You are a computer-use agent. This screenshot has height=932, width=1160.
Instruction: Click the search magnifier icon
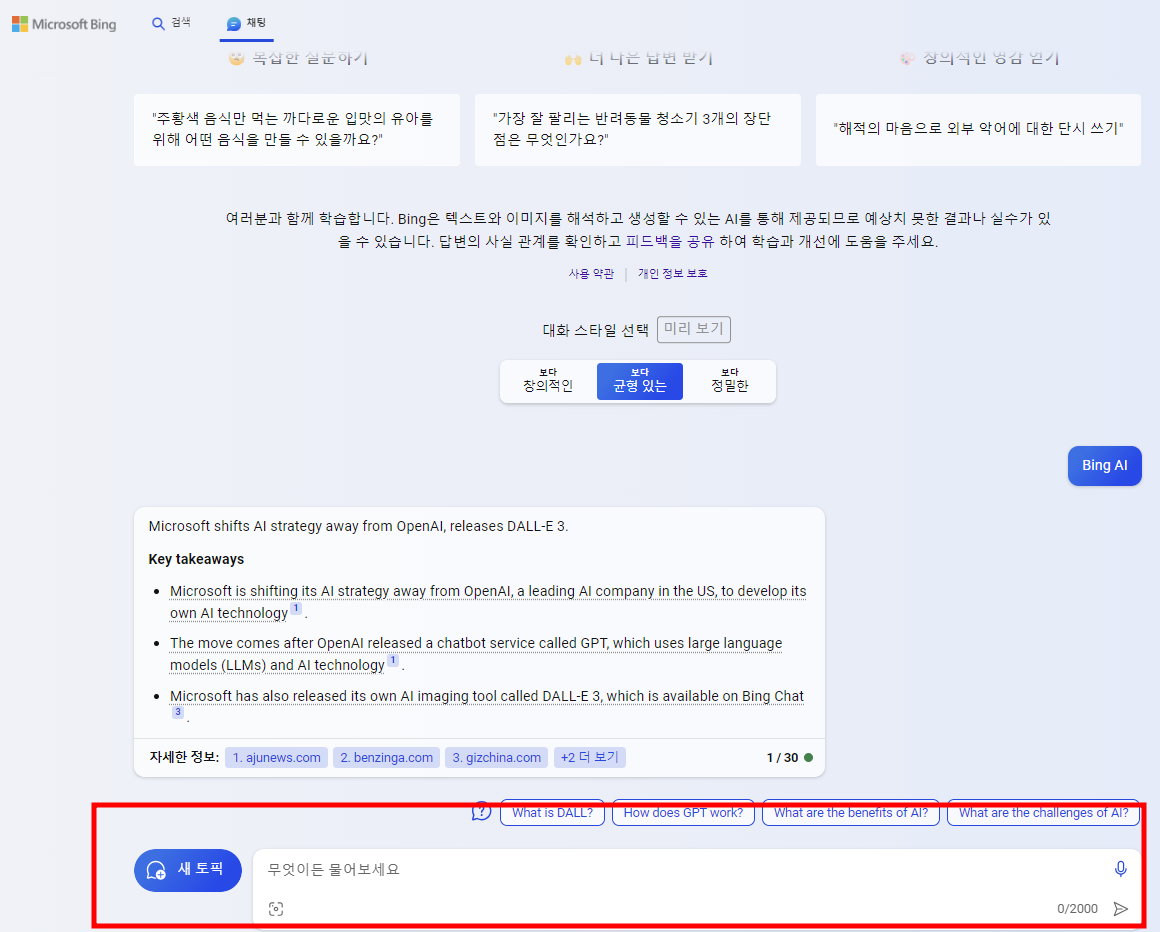158,24
